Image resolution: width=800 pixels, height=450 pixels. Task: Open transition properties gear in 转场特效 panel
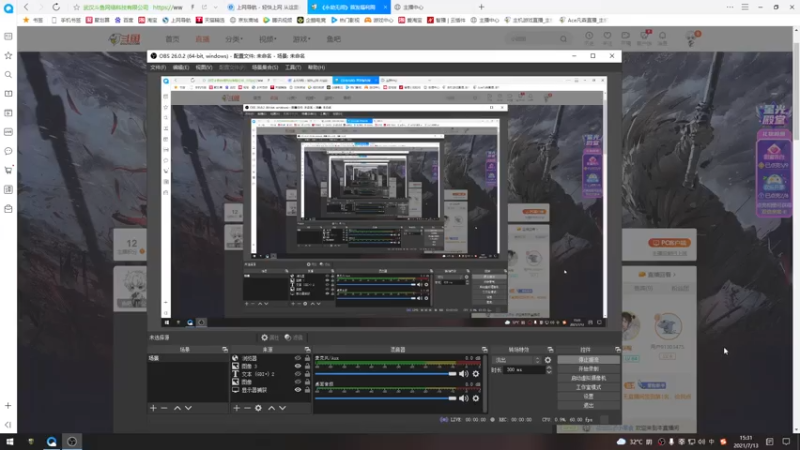548,360
